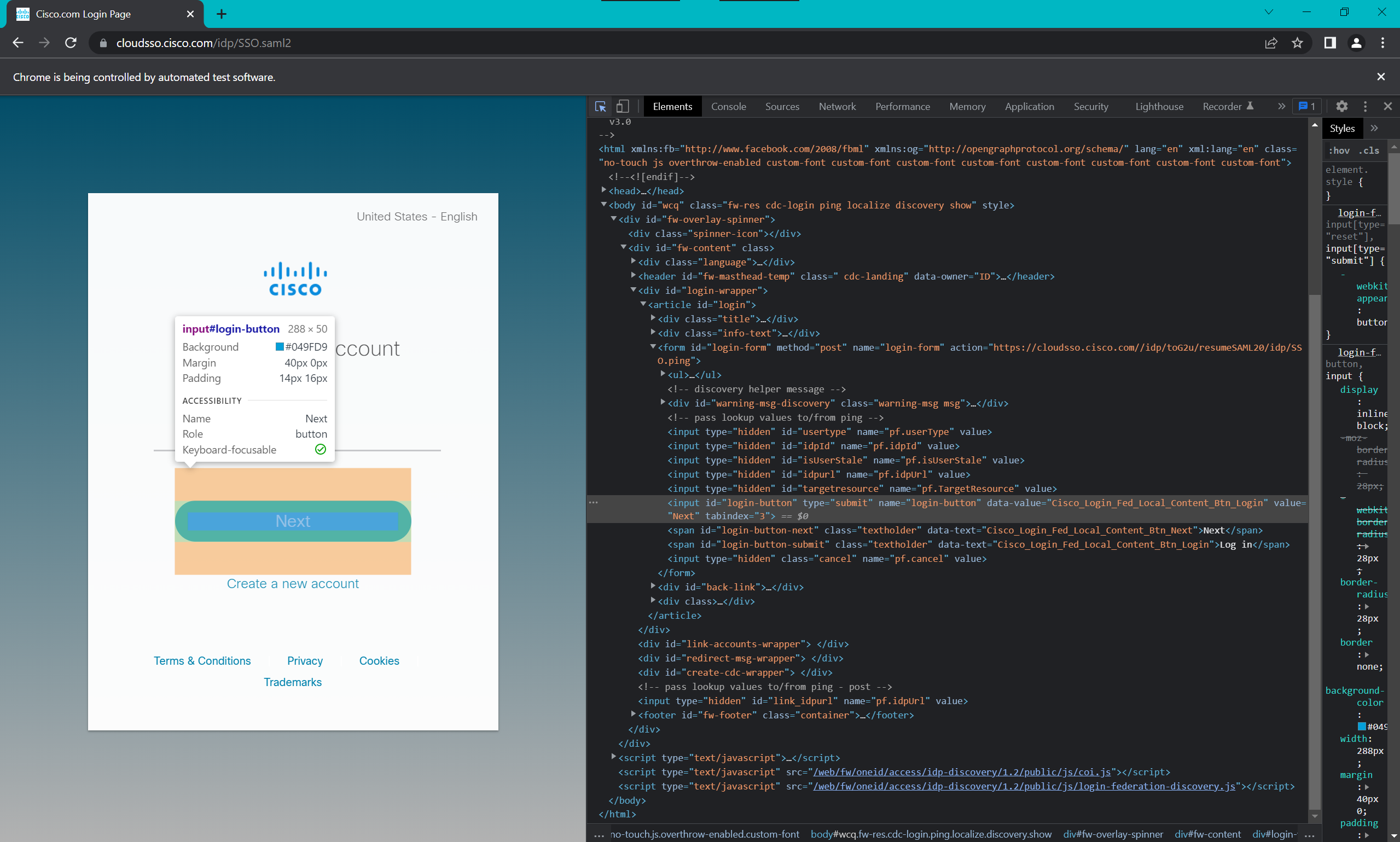Viewport: 1400px width, 842px height.
Task: Go back in browser history
Action: tap(18, 43)
